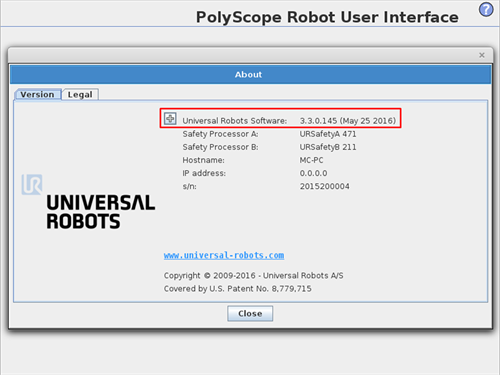Expand software details with the plus icon
This screenshot has width=500, height=375.
[170, 118]
